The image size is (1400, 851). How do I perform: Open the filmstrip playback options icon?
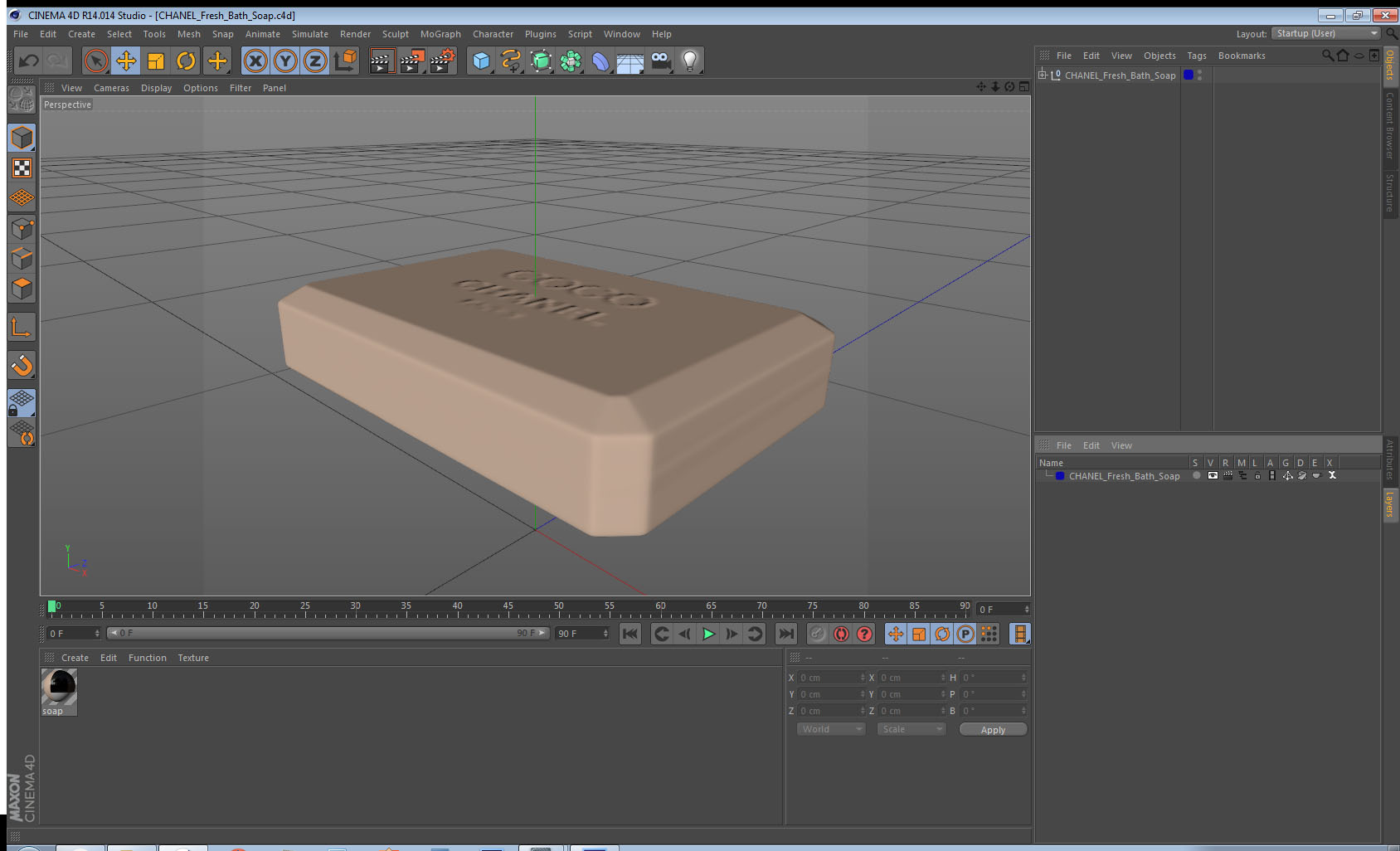click(1020, 634)
